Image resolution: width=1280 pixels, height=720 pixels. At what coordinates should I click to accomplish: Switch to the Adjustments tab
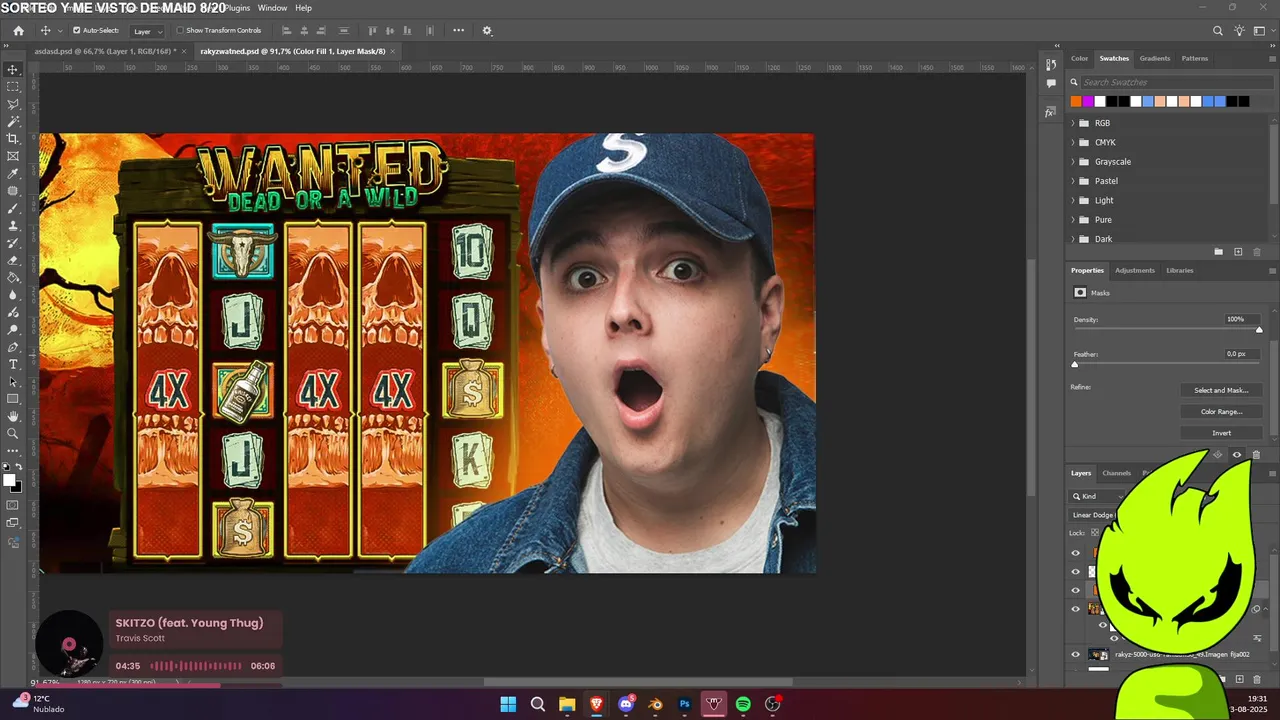tap(1135, 270)
